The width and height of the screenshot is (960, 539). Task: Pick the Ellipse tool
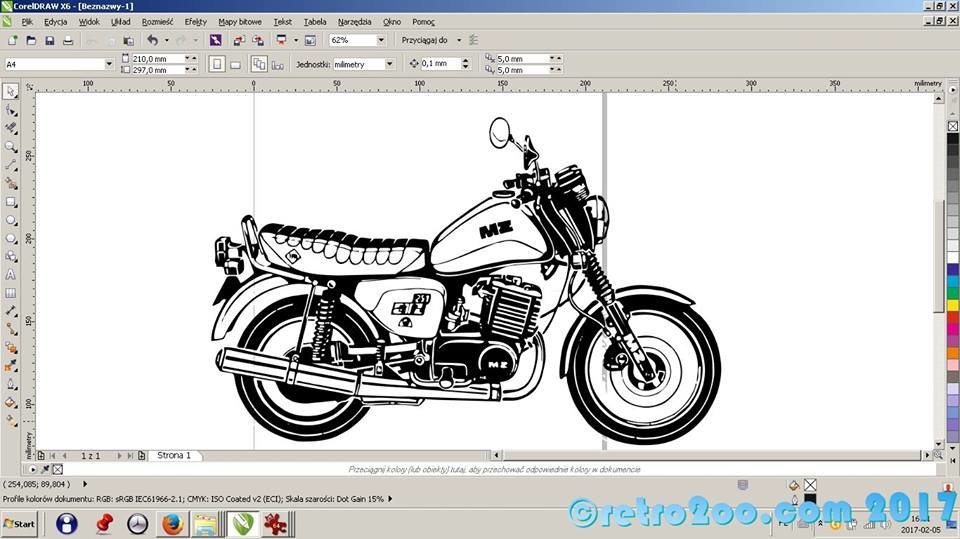click(x=11, y=220)
